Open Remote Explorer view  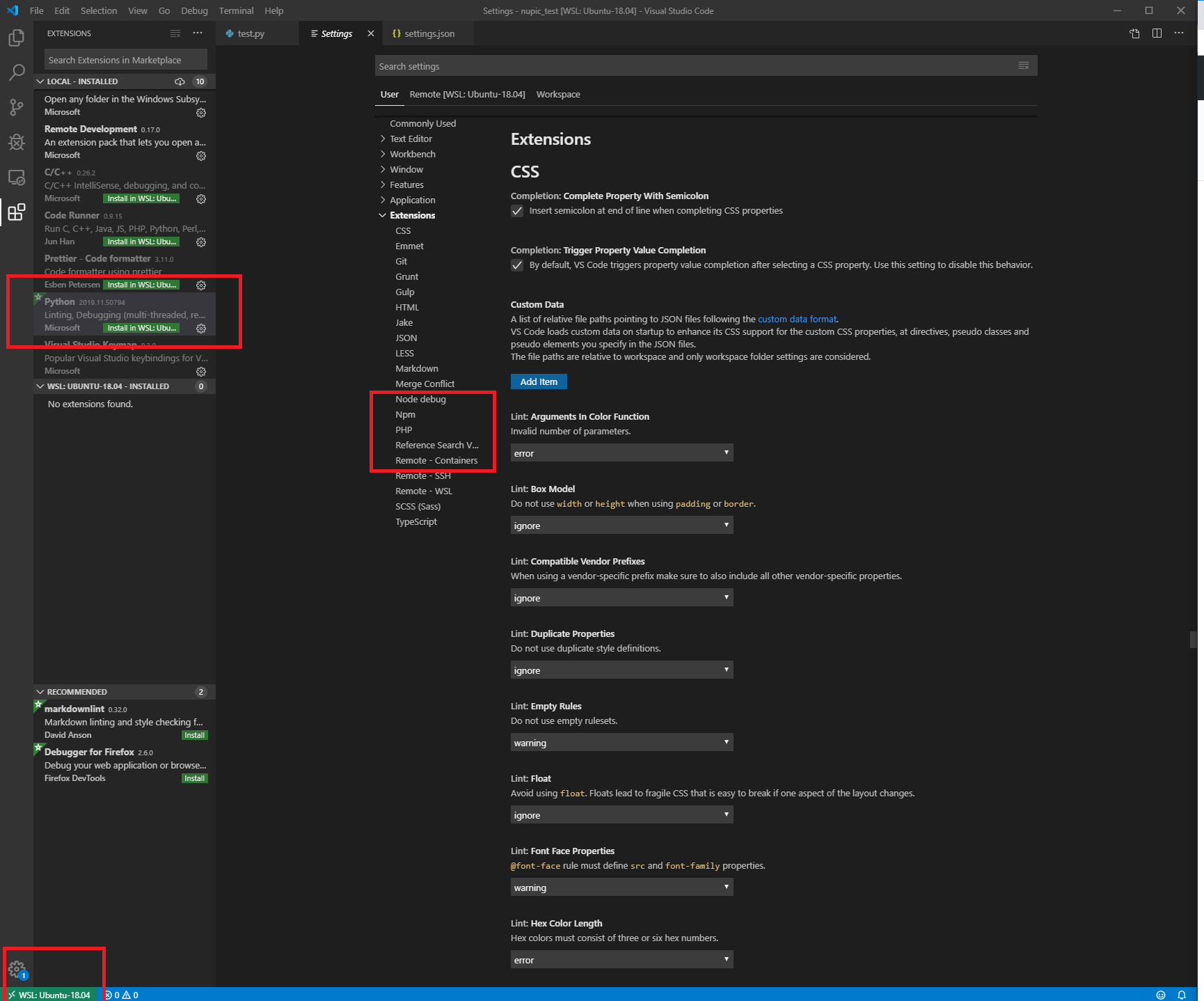click(17, 177)
